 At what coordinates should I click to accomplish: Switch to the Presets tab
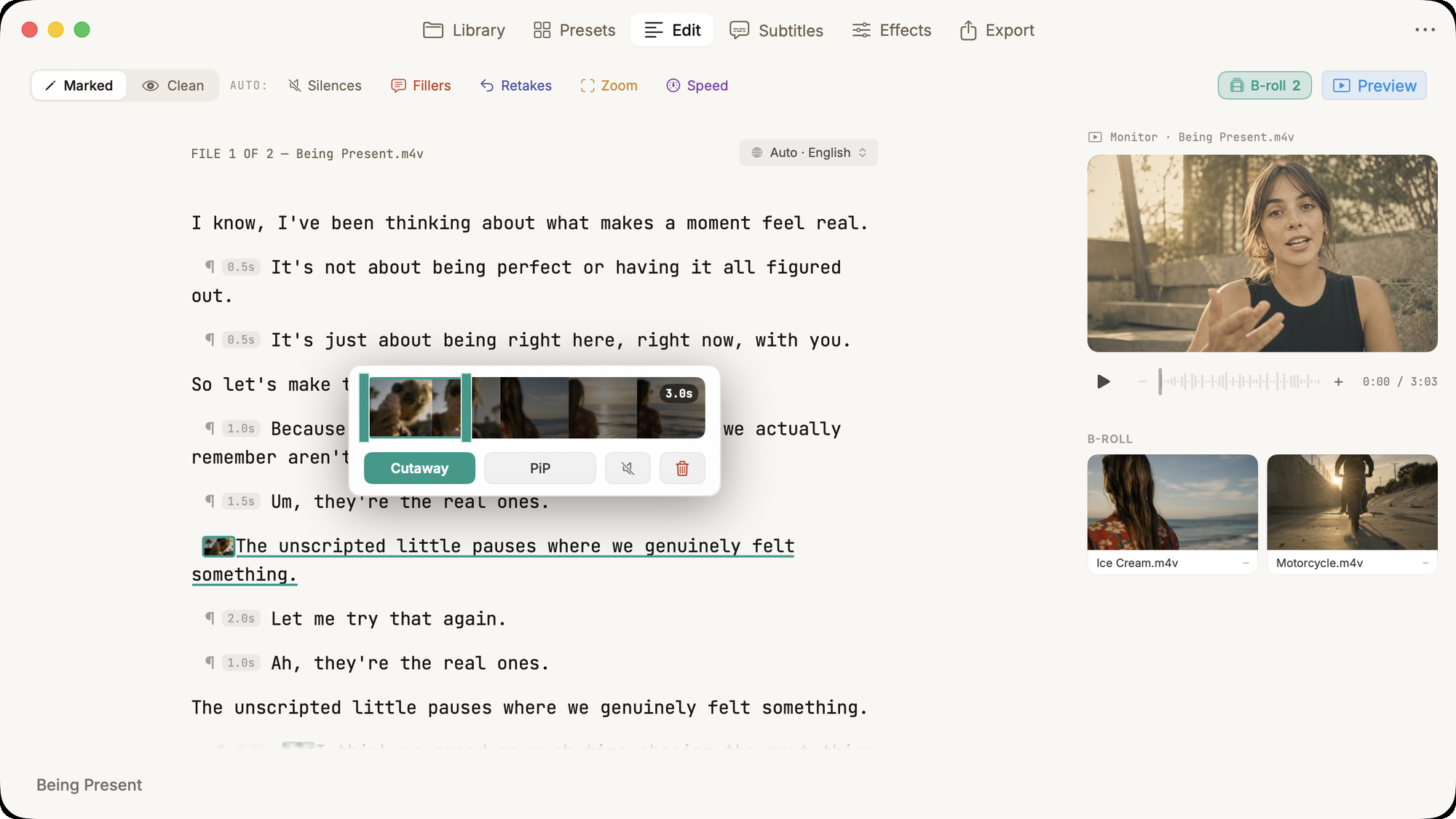(x=574, y=30)
